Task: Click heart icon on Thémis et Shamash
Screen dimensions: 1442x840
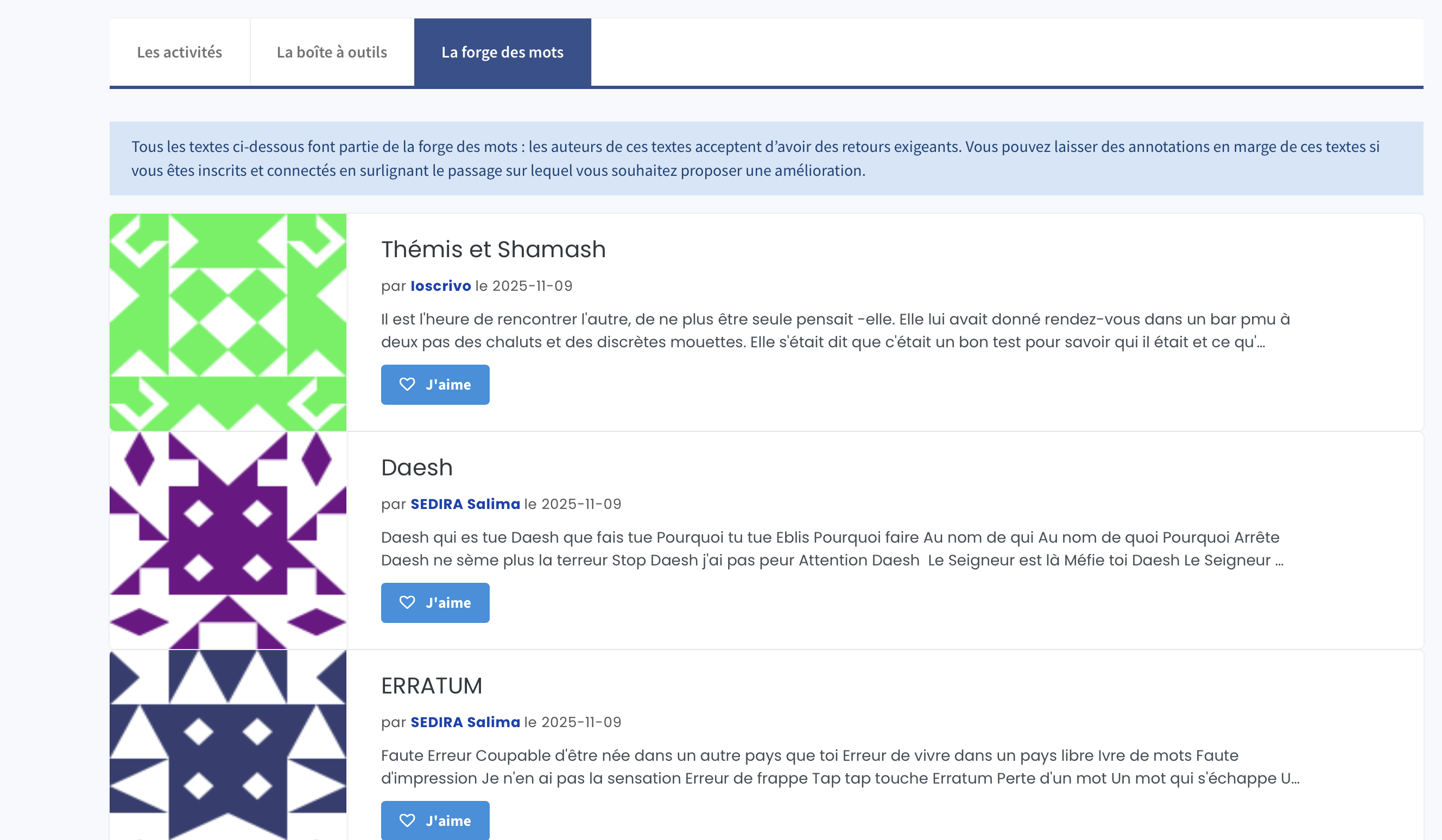Action: pyautogui.click(x=407, y=384)
